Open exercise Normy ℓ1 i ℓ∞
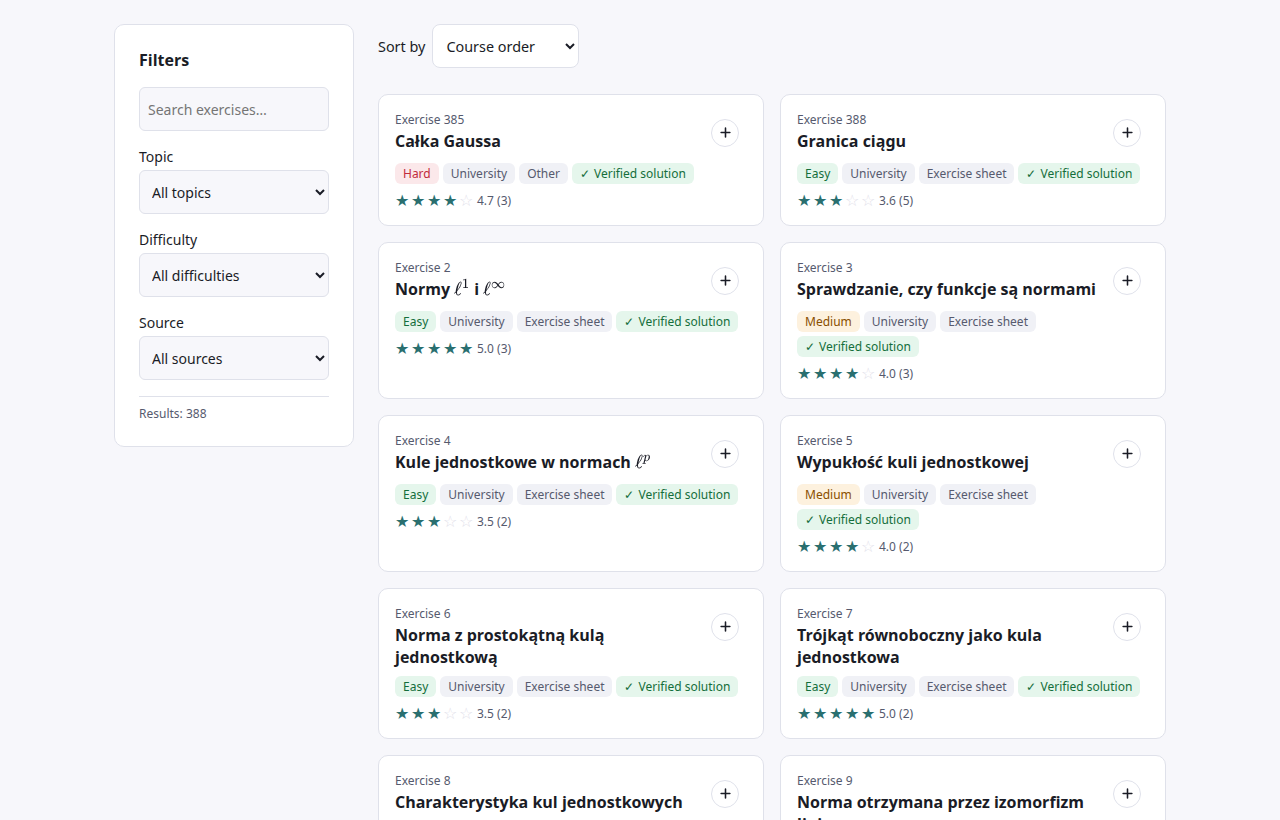Viewport: 1280px width, 820px height. 450,289
